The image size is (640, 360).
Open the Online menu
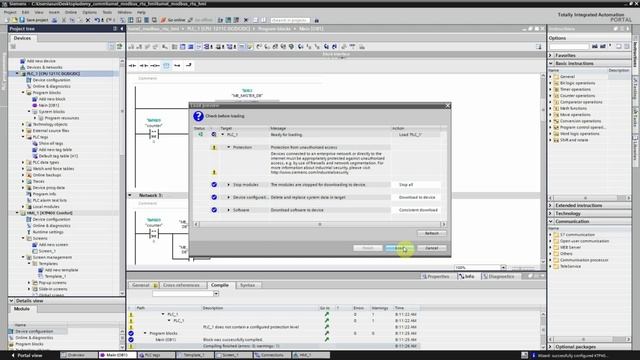pos(71,12)
